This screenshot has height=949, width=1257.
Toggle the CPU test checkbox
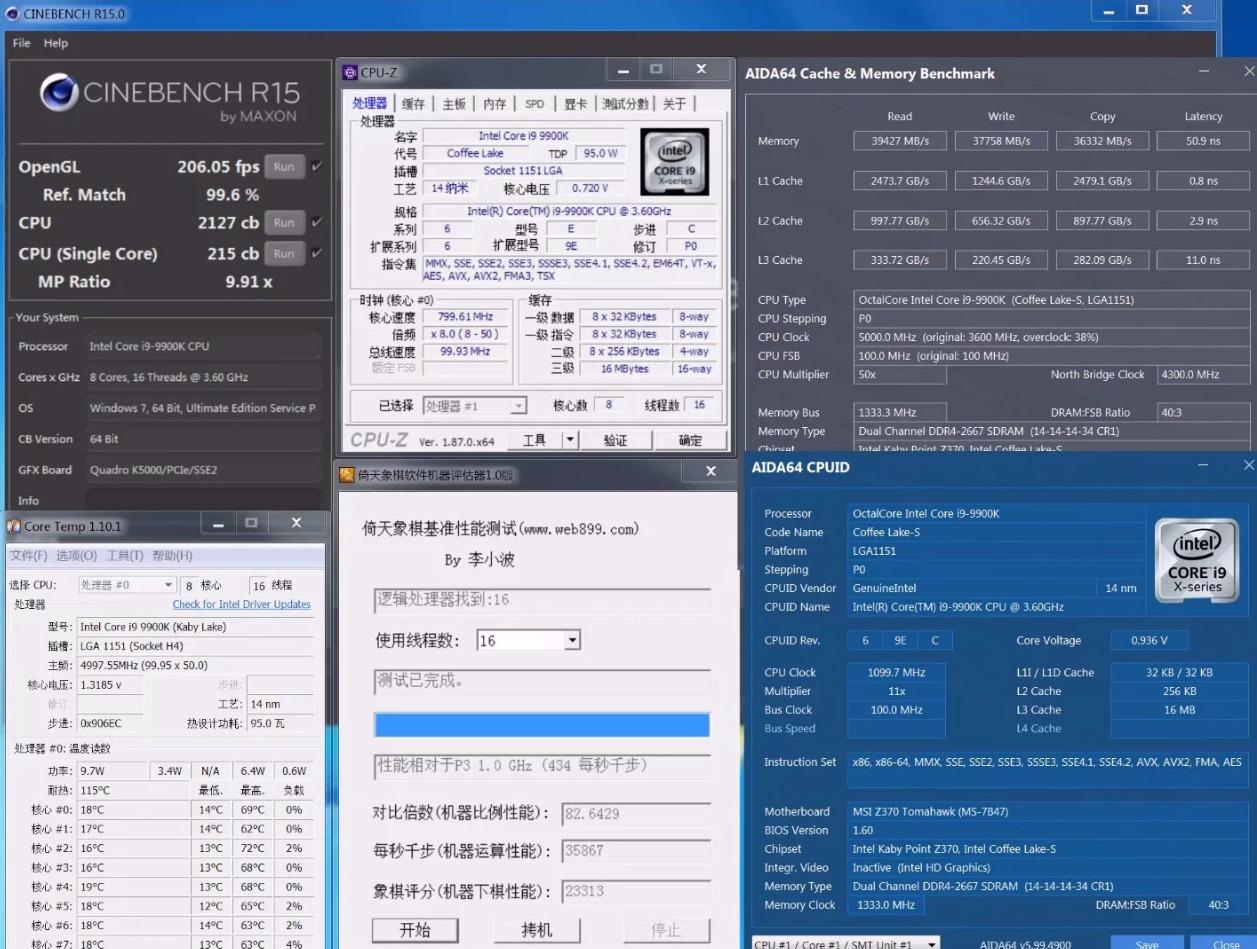[316, 223]
